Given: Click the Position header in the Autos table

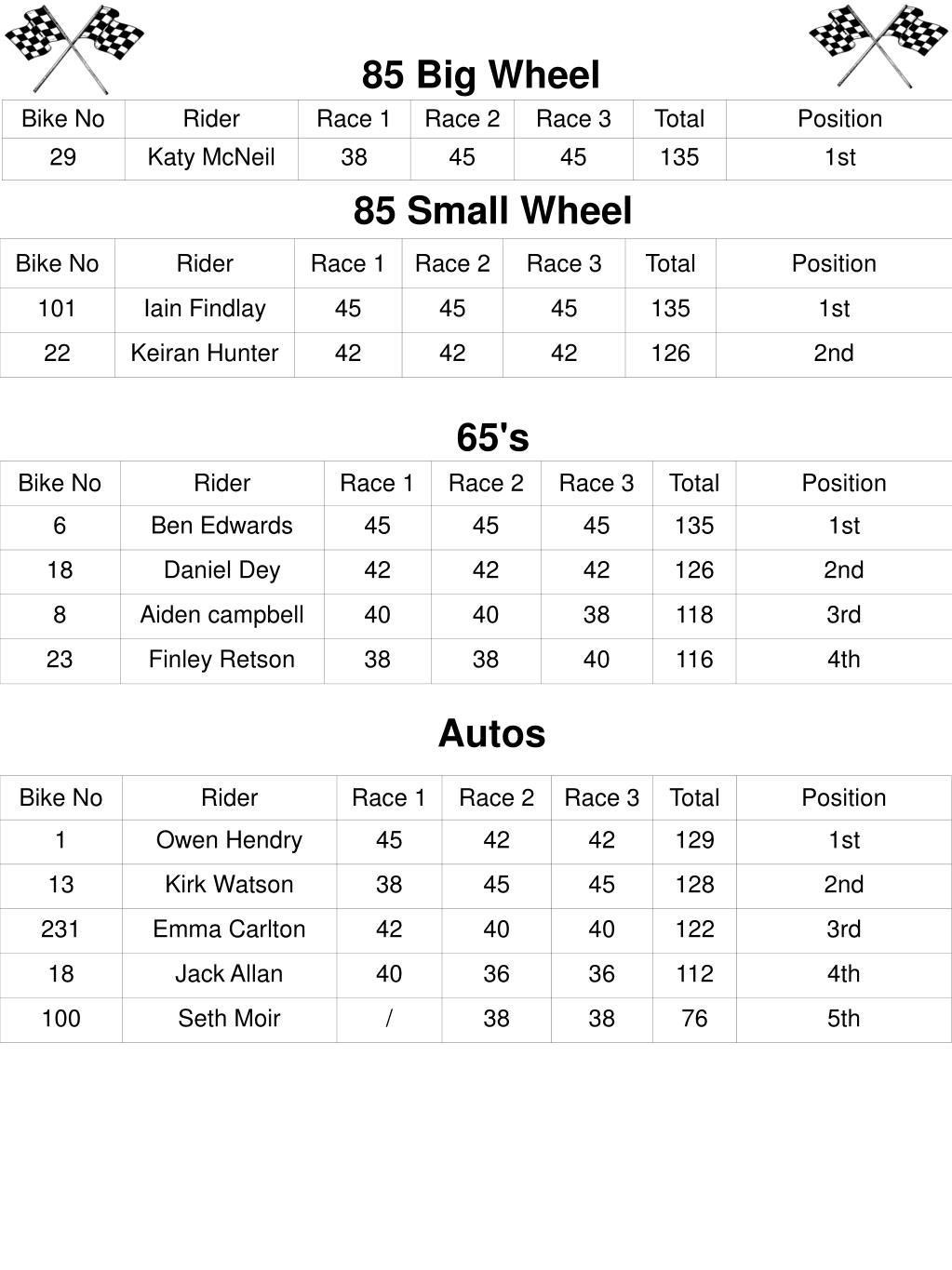Looking at the screenshot, I should tap(843, 798).
